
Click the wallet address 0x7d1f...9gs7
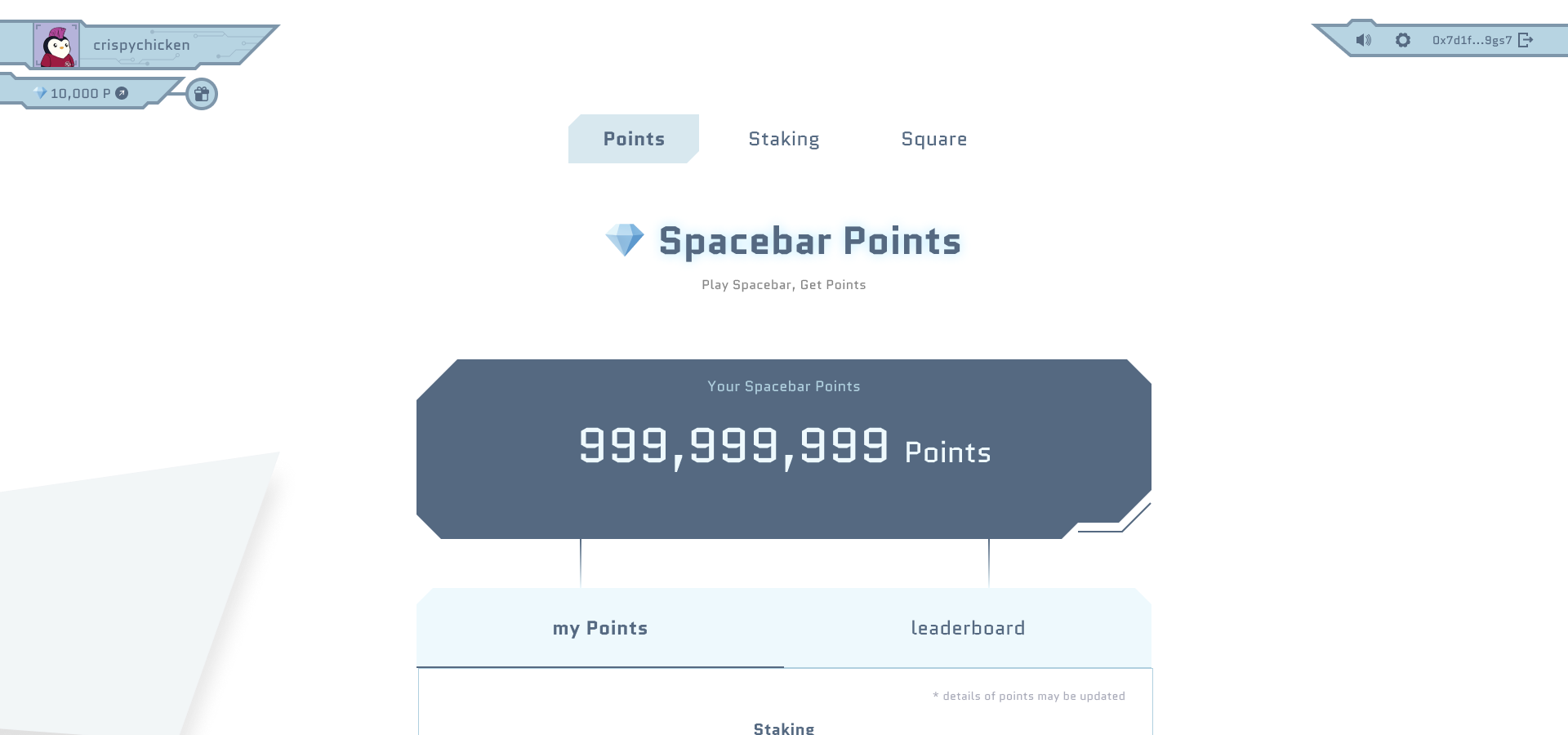[1470, 40]
